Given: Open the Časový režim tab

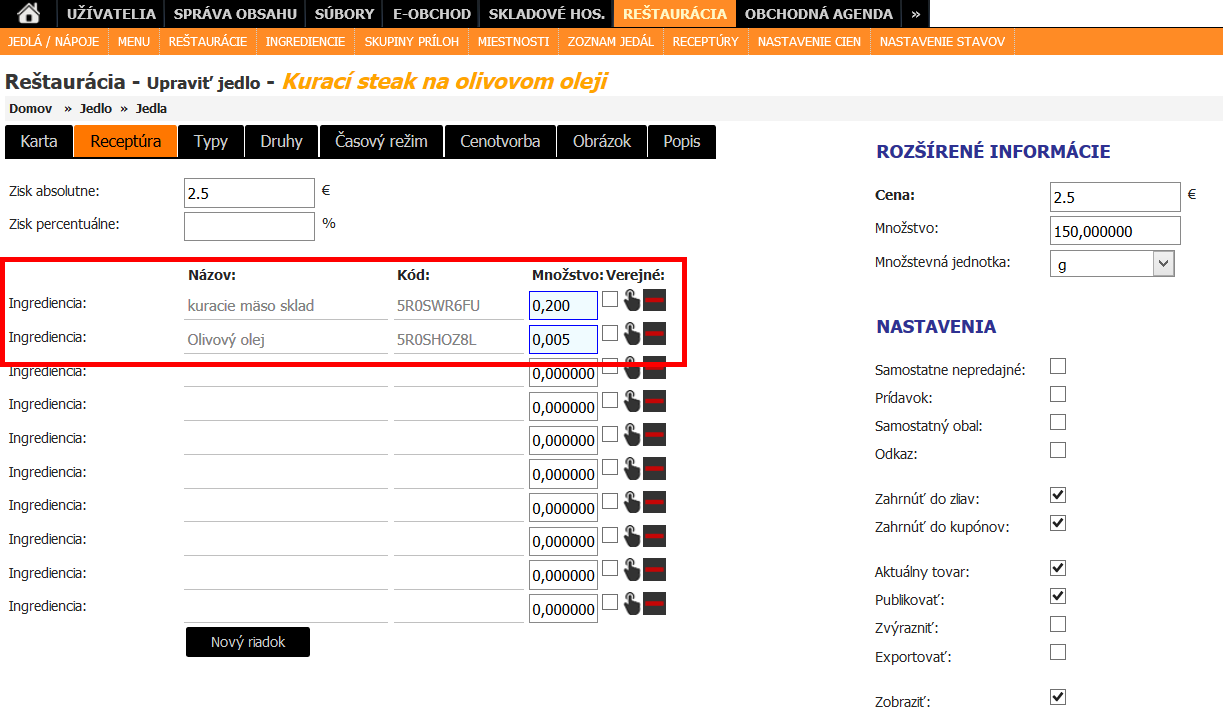Looking at the screenshot, I should pos(381,142).
